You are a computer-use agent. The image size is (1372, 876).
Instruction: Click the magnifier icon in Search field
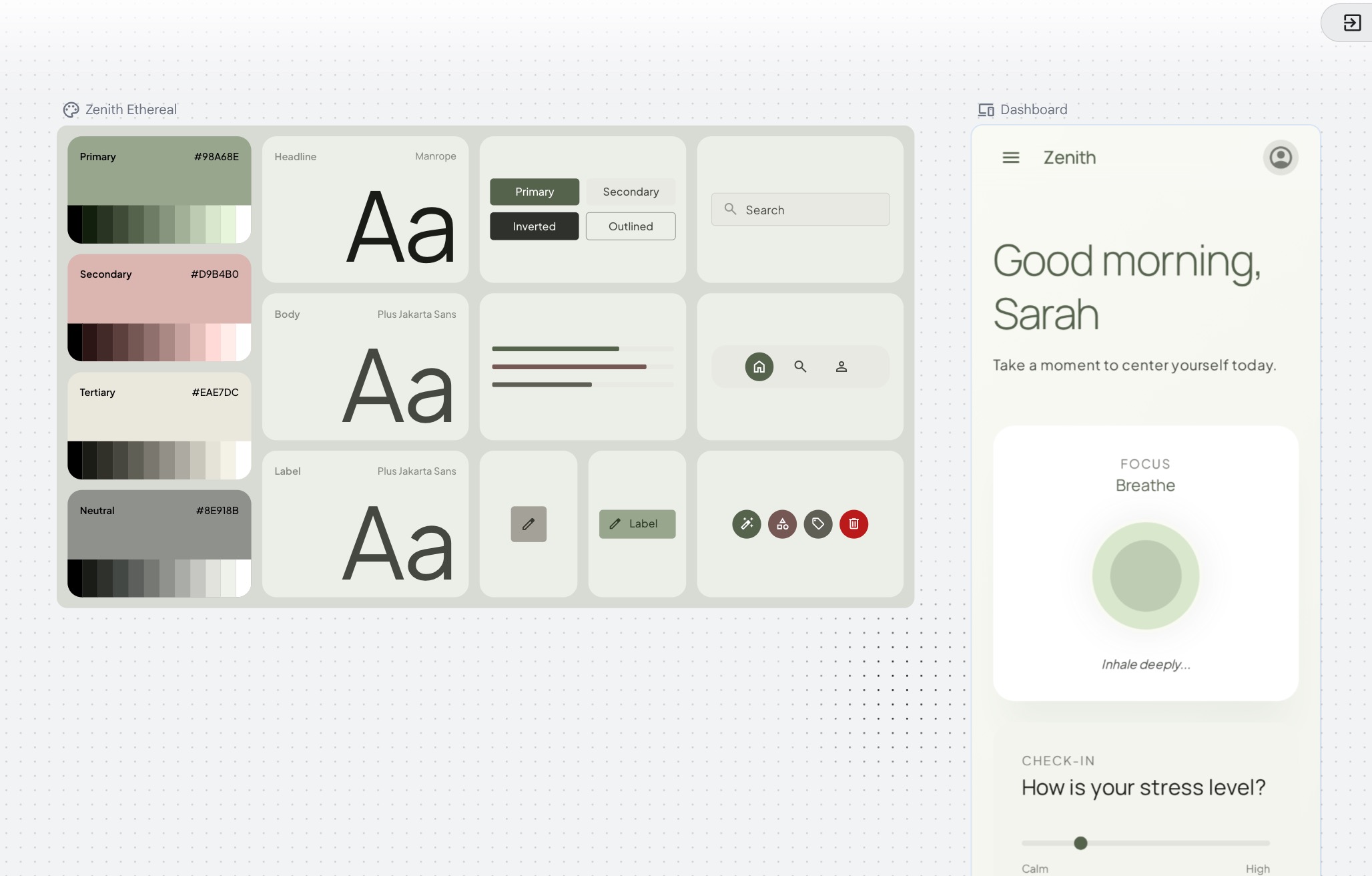pyautogui.click(x=730, y=209)
